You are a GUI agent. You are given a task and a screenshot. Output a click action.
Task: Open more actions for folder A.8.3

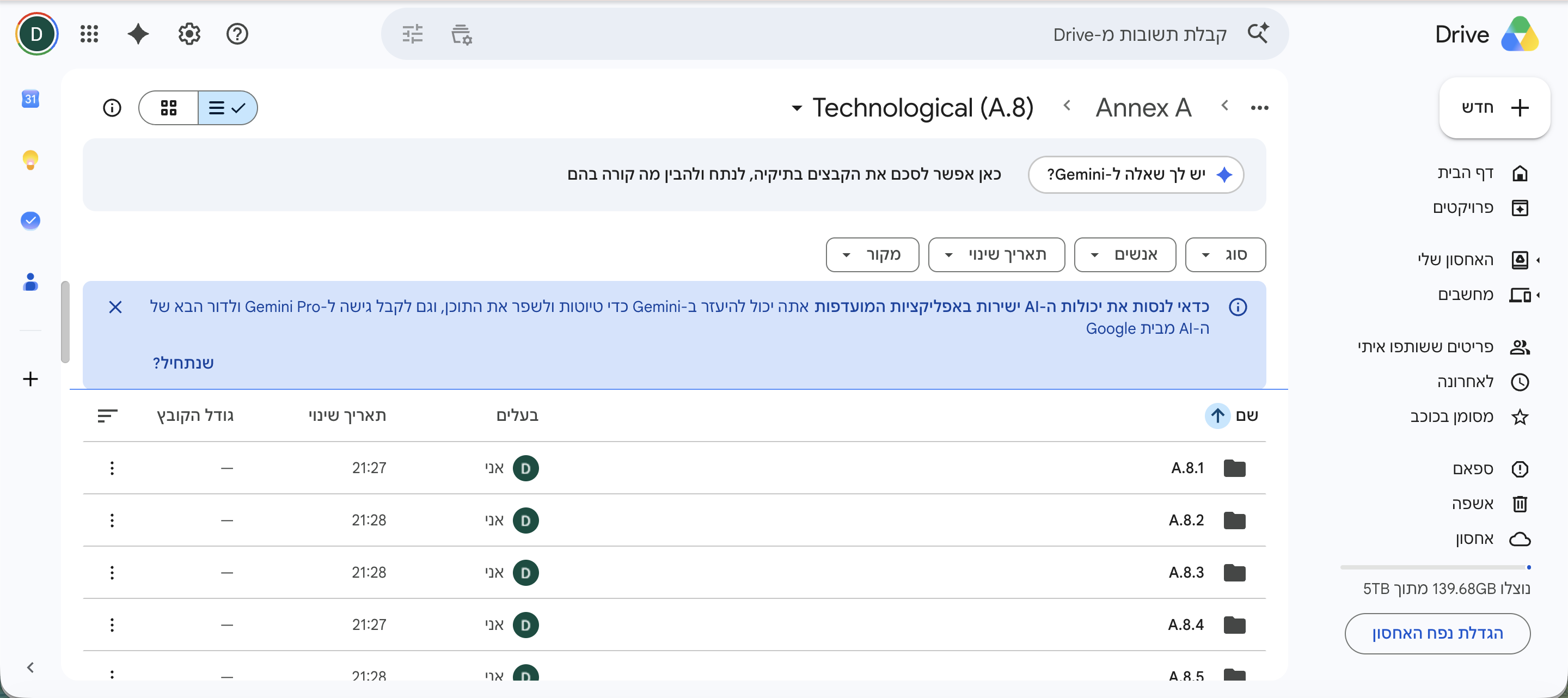112,573
